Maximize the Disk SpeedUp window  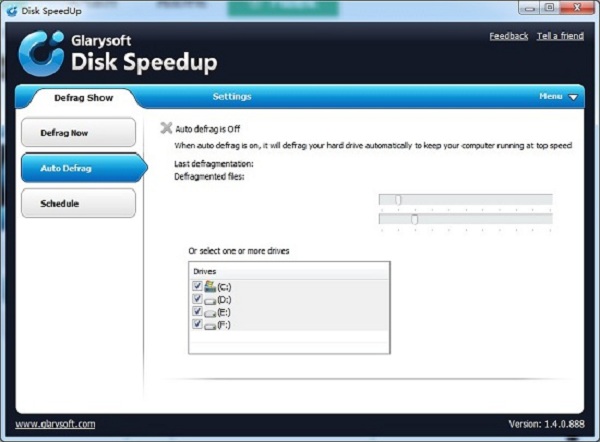pyautogui.click(x=549, y=8)
